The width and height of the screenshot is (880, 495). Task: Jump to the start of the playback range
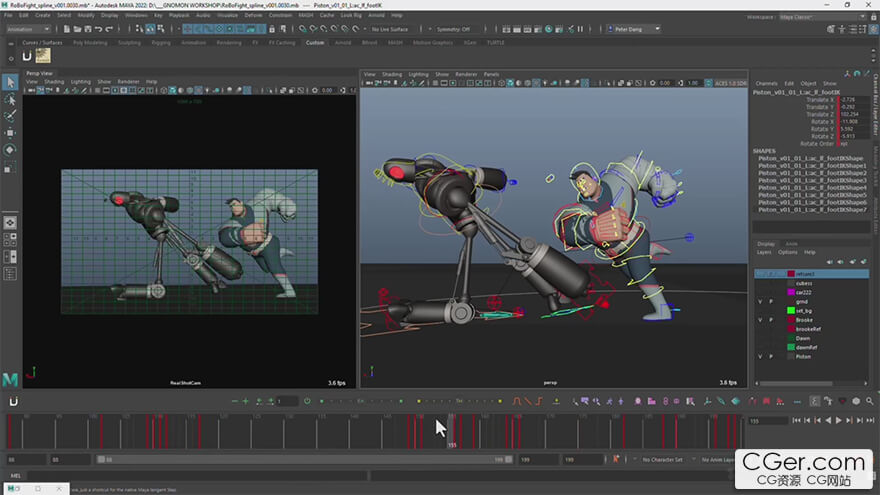796,420
